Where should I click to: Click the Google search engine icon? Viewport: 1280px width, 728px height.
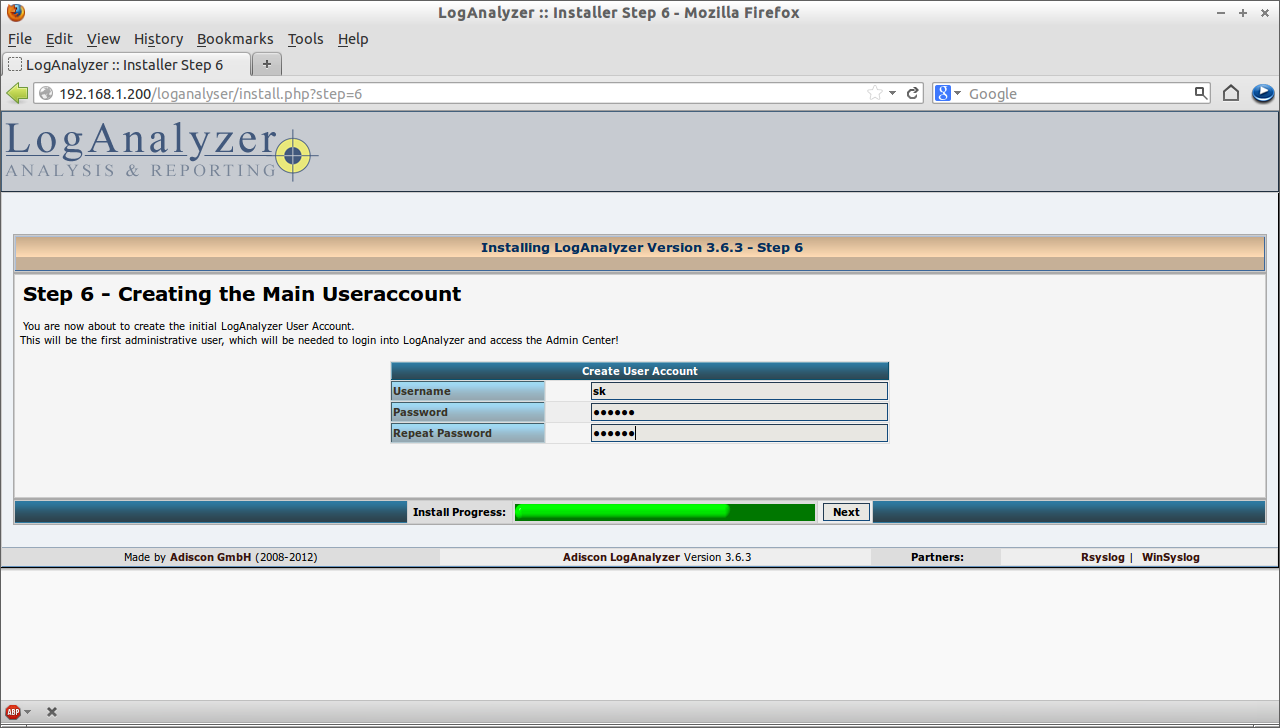click(942, 93)
